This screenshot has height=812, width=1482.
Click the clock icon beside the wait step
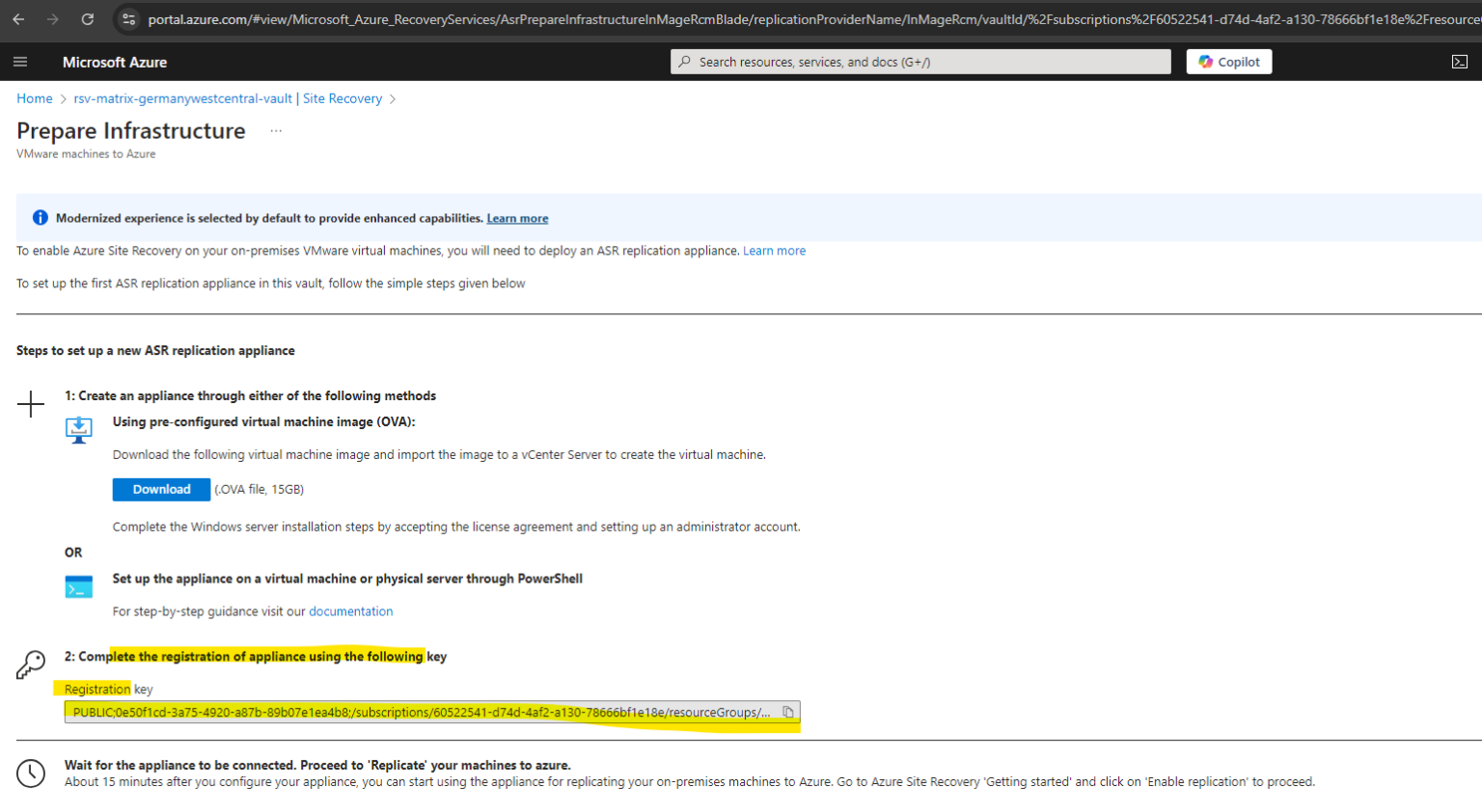[30, 773]
